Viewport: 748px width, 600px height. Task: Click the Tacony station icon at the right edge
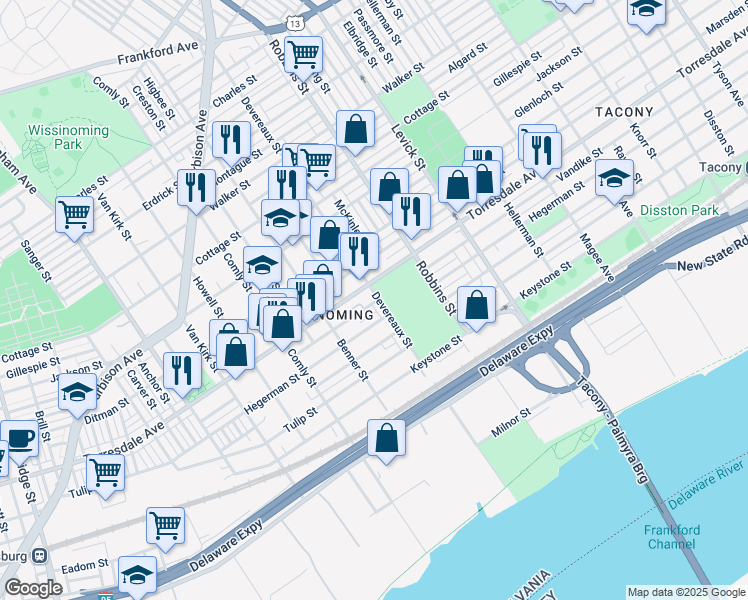point(745,167)
